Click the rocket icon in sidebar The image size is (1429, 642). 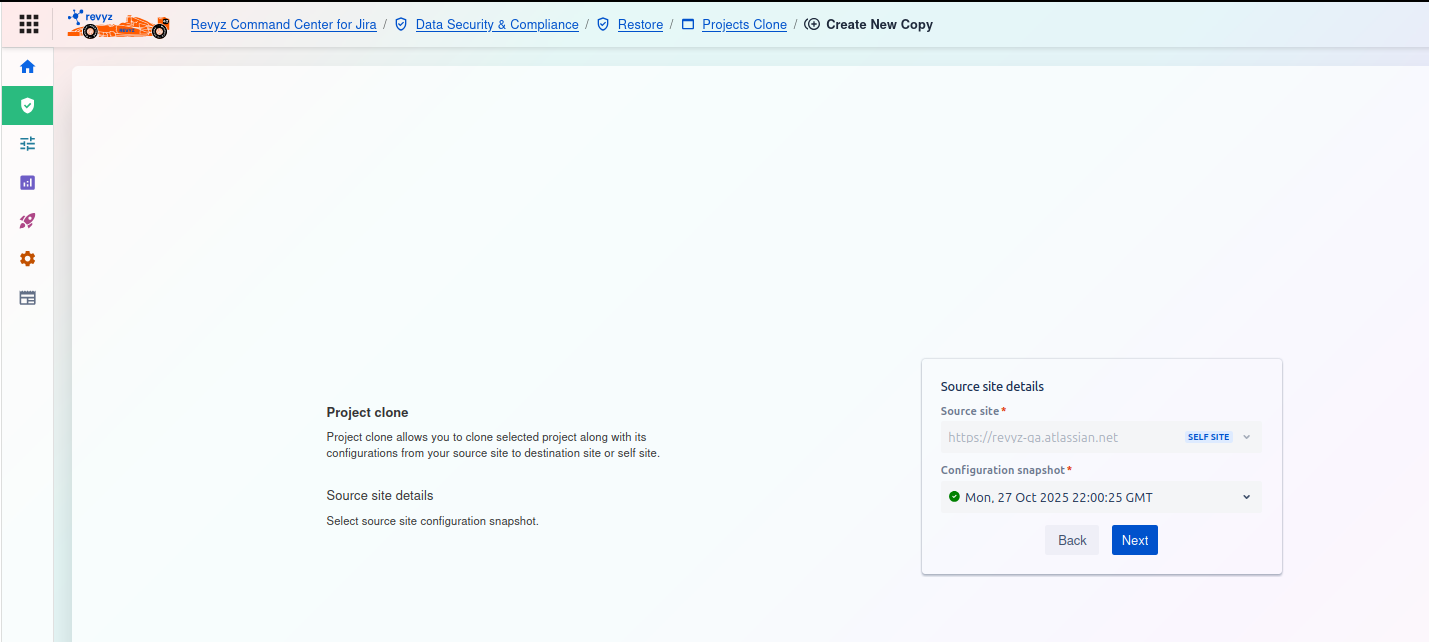click(28, 221)
